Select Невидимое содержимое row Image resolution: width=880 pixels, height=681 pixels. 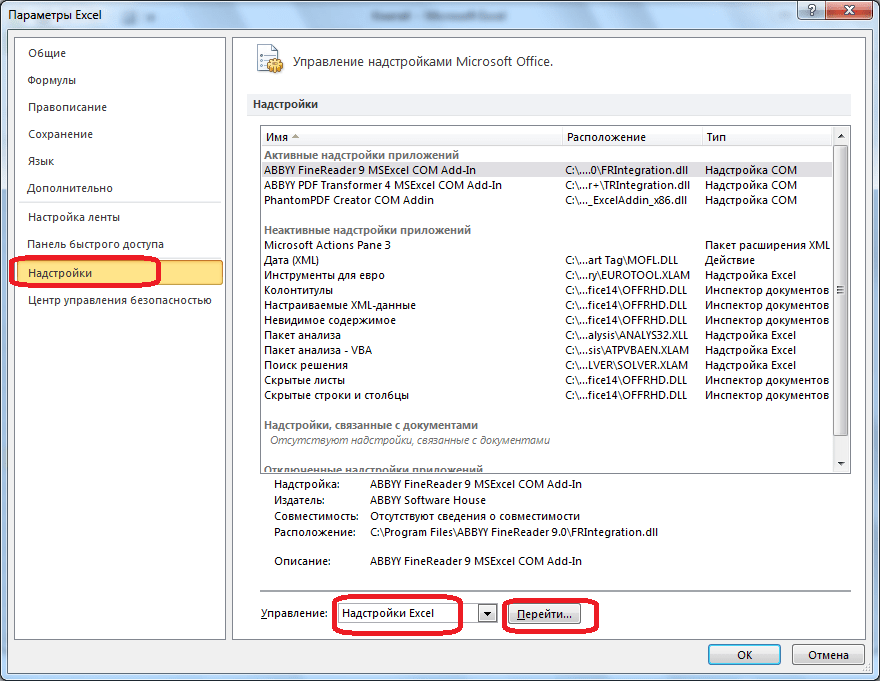[547, 321]
